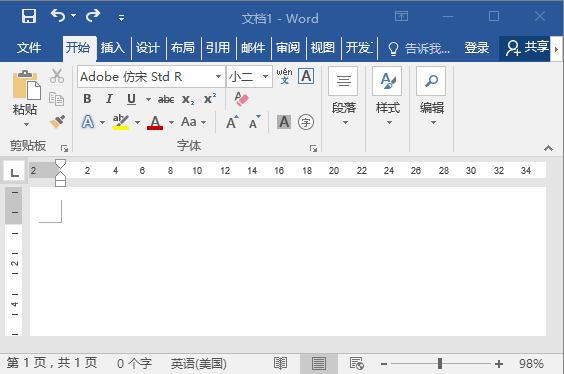Expand the 段落 paragraph group
The image size is (564, 374).
pos(344,96)
